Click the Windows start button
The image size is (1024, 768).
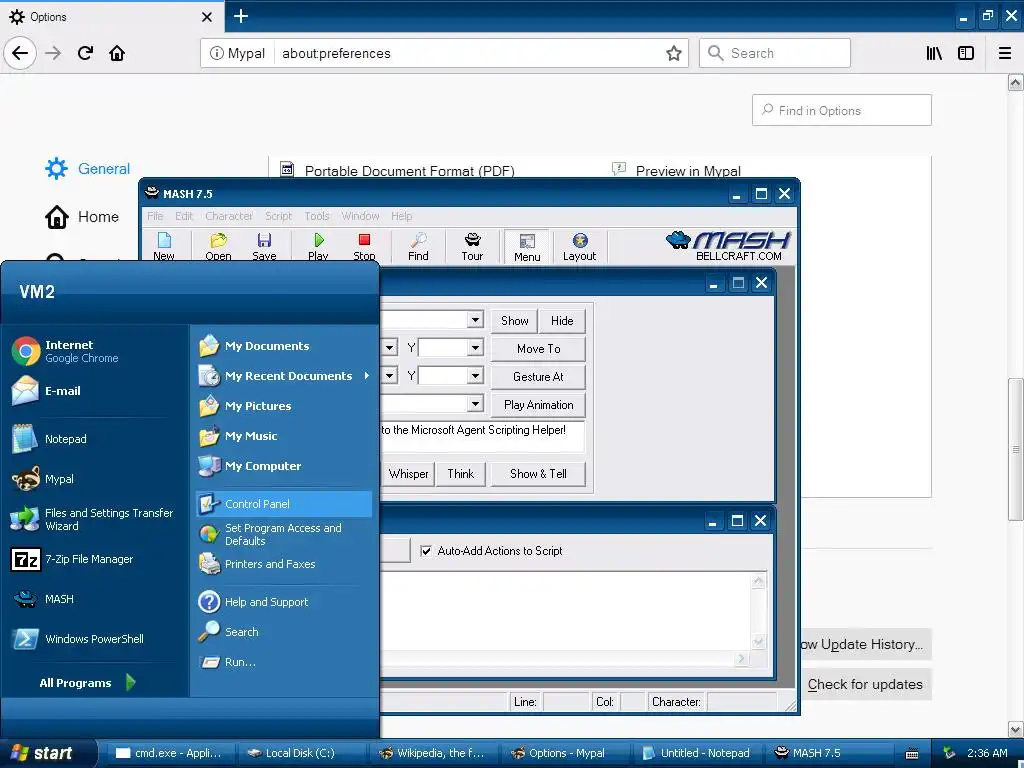tap(43, 753)
